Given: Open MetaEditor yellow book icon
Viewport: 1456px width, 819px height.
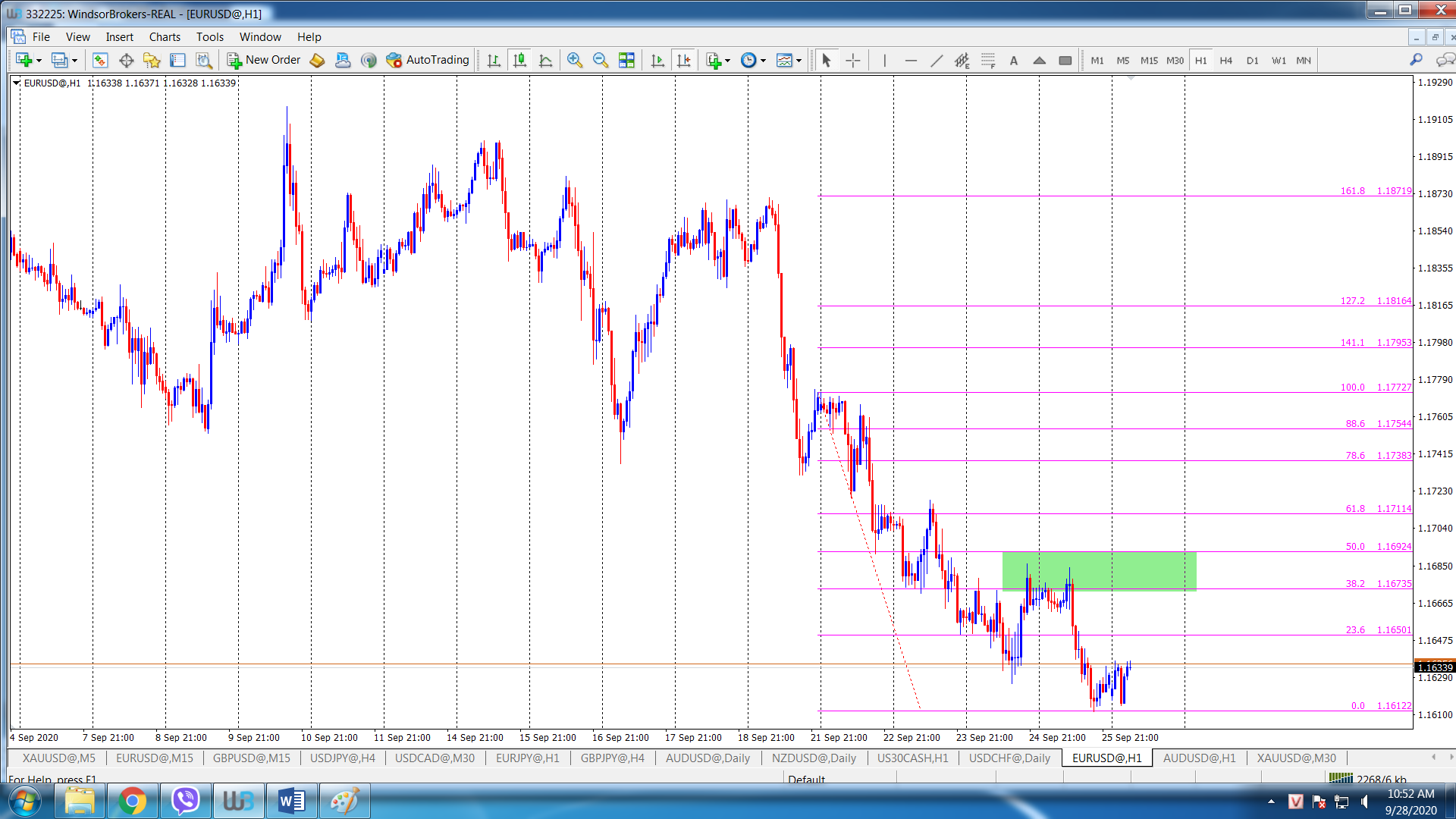Looking at the screenshot, I should pyautogui.click(x=317, y=60).
